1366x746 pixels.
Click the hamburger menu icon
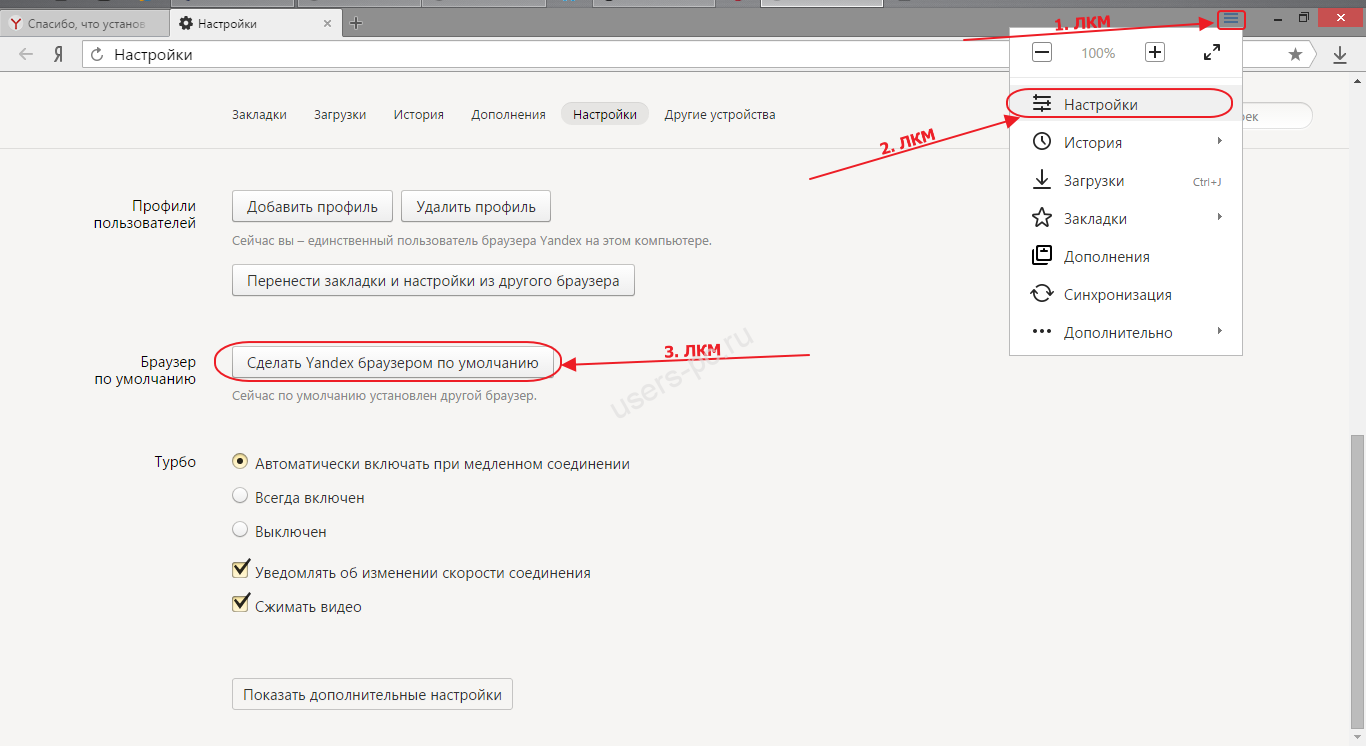point(1231,19)
